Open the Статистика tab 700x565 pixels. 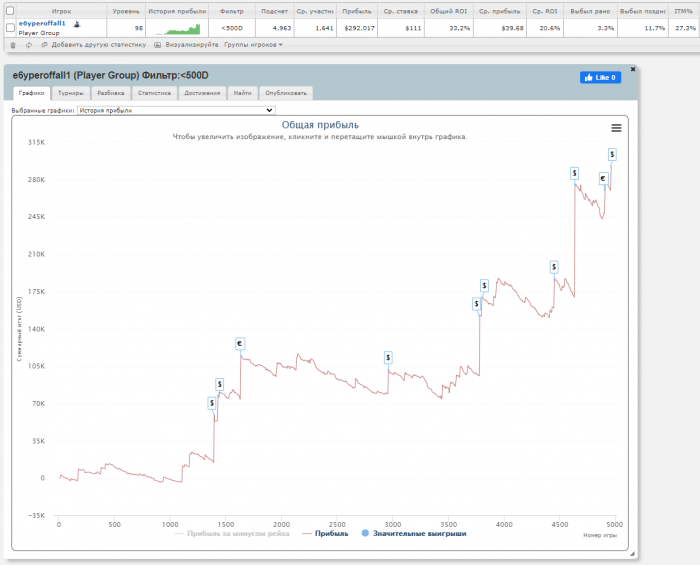click(x=154, y=93)
